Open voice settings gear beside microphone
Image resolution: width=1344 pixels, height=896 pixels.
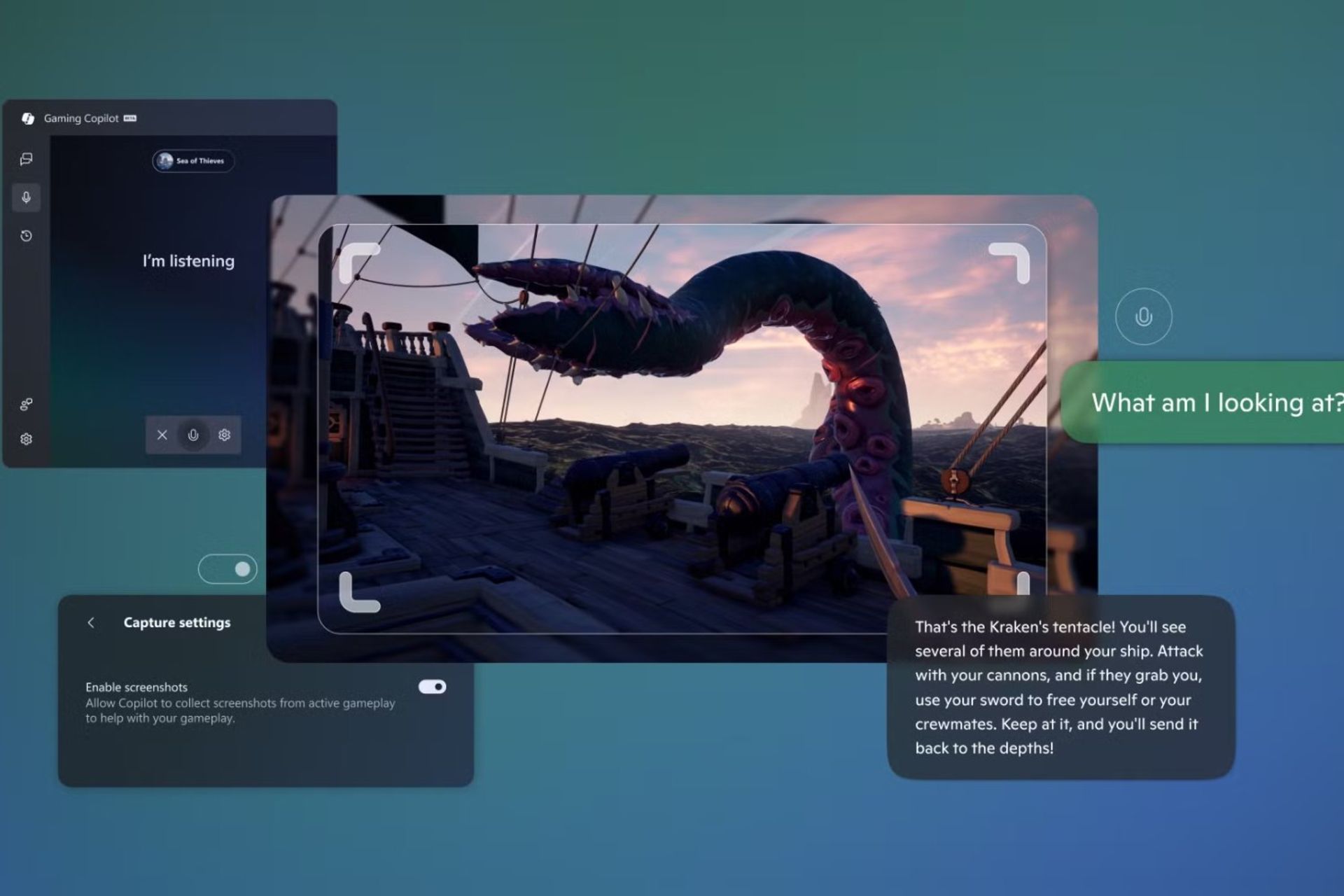click(x=224, y=435)
